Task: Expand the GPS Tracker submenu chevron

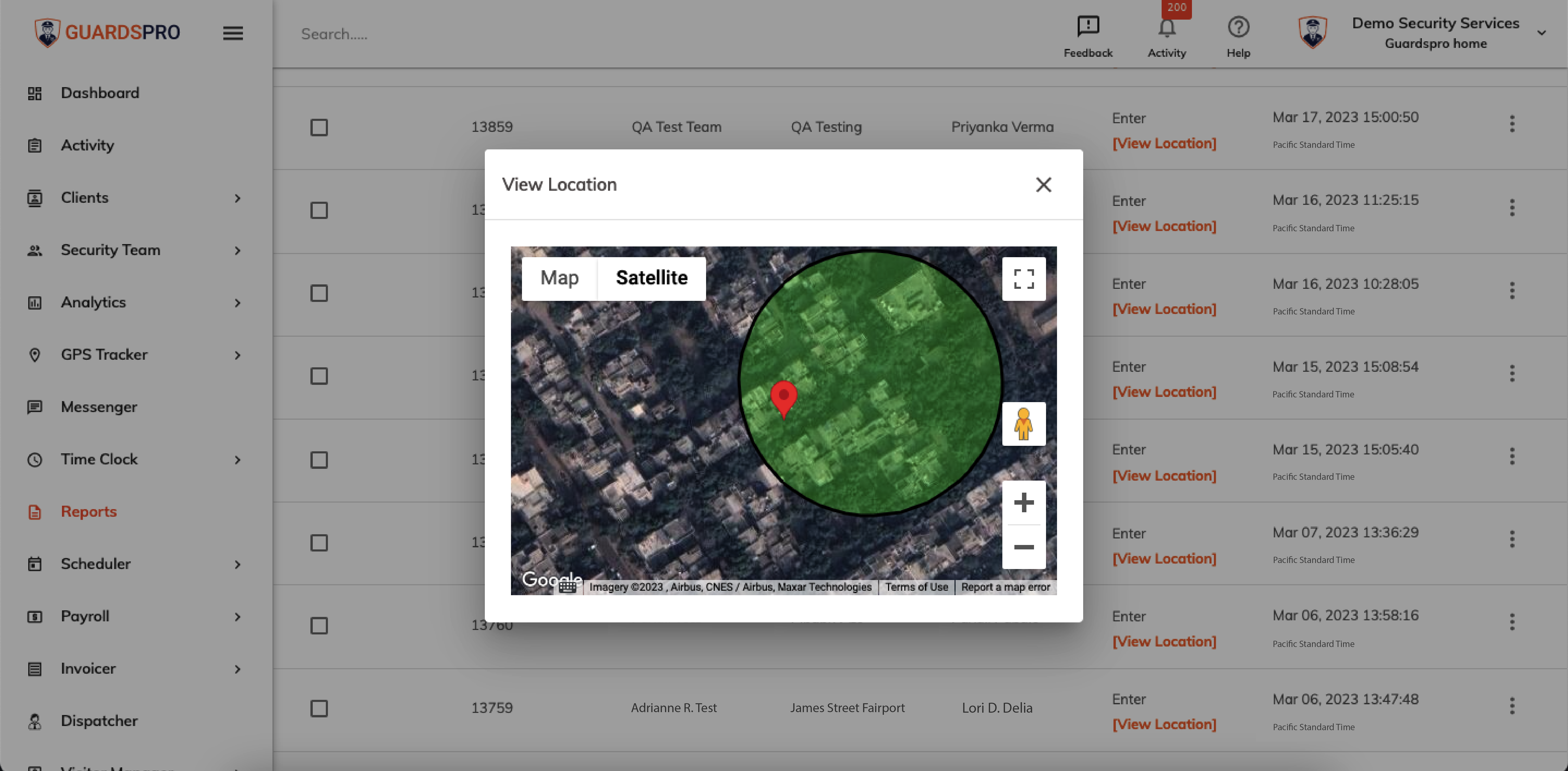Action: click(237, 356)
